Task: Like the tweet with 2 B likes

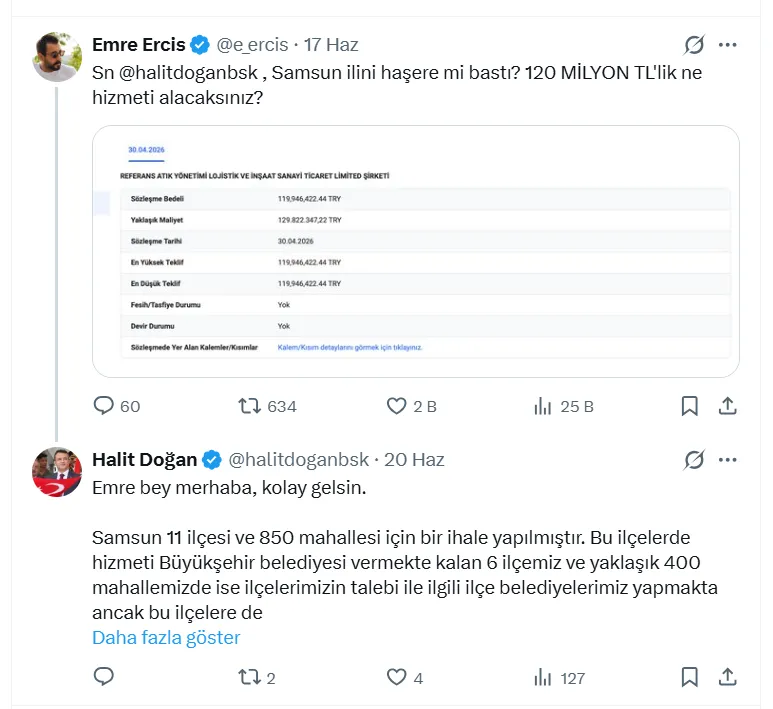Action: click(x=396, y=406)
